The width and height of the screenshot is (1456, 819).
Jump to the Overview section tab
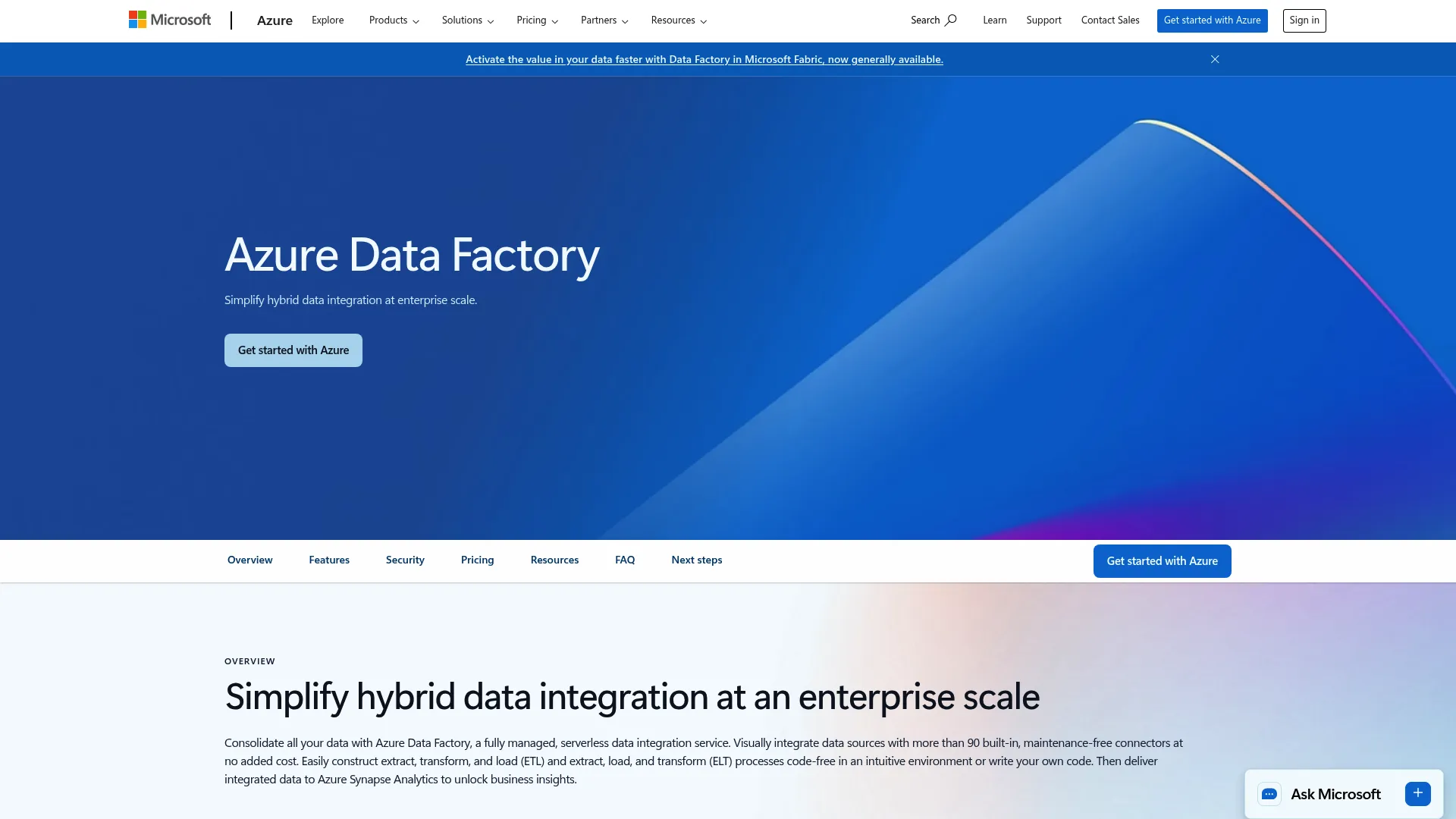pos(250,560)
